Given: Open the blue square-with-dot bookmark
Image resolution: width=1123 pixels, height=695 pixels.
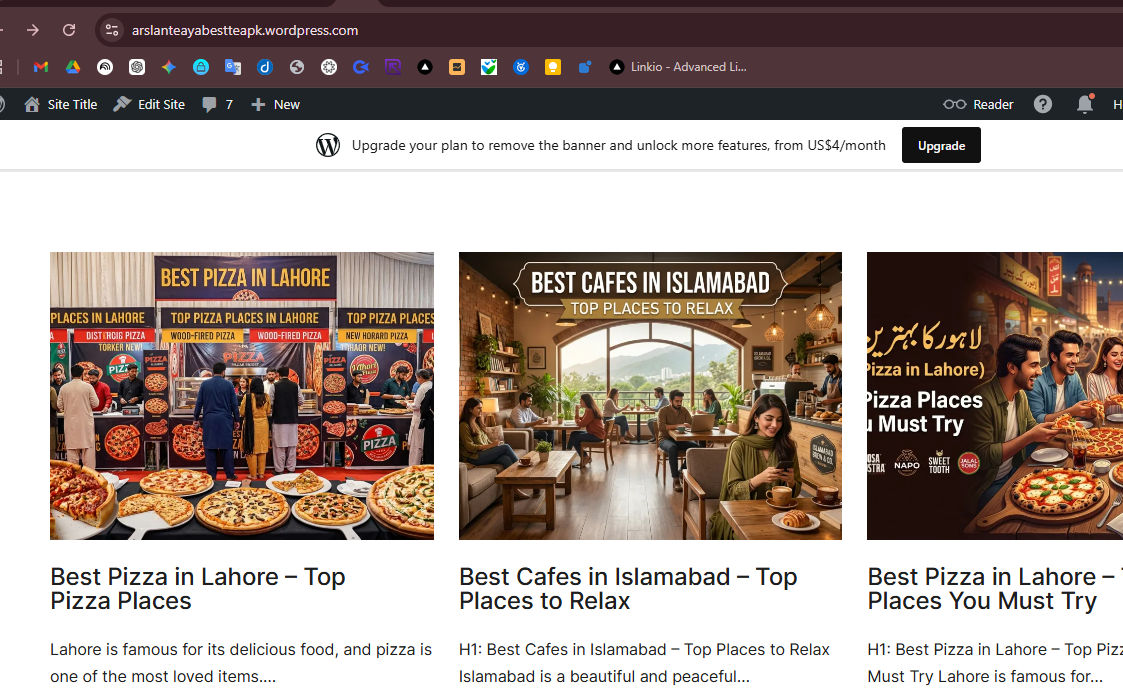Looking at the screenshot, I should [x=585, y=67].
